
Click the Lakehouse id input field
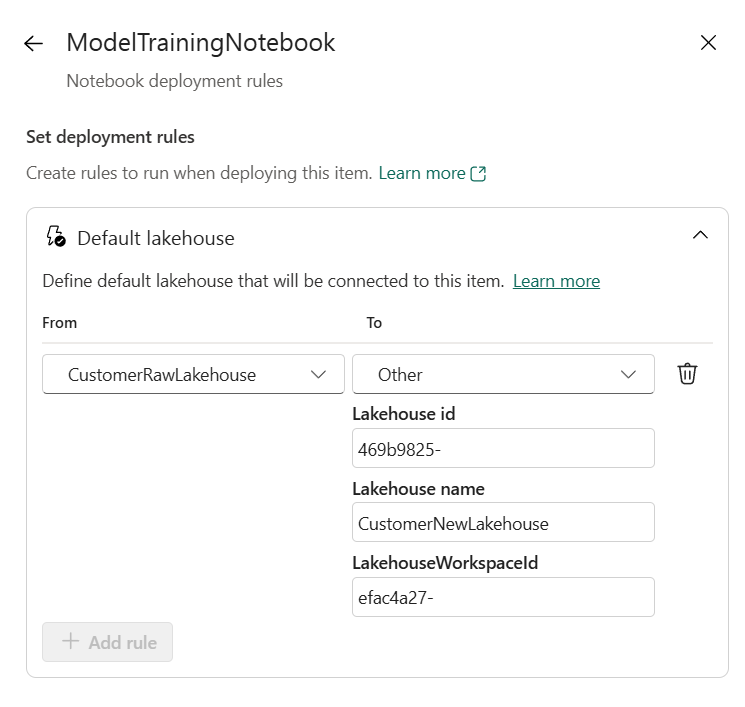coord(503,449)
